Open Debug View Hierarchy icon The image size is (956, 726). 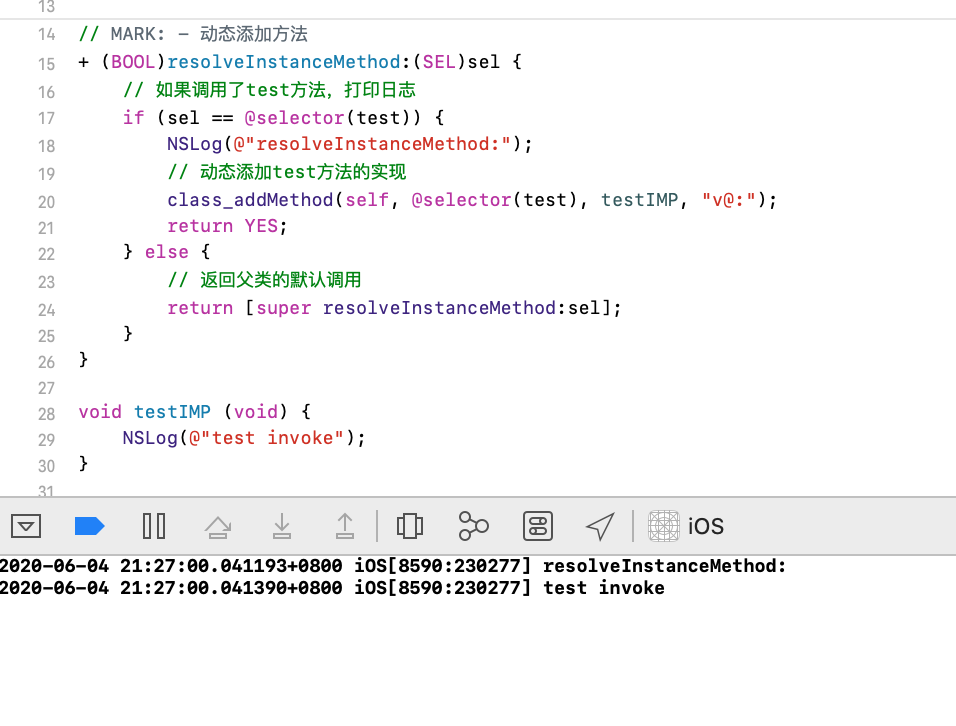pos(410,526)
